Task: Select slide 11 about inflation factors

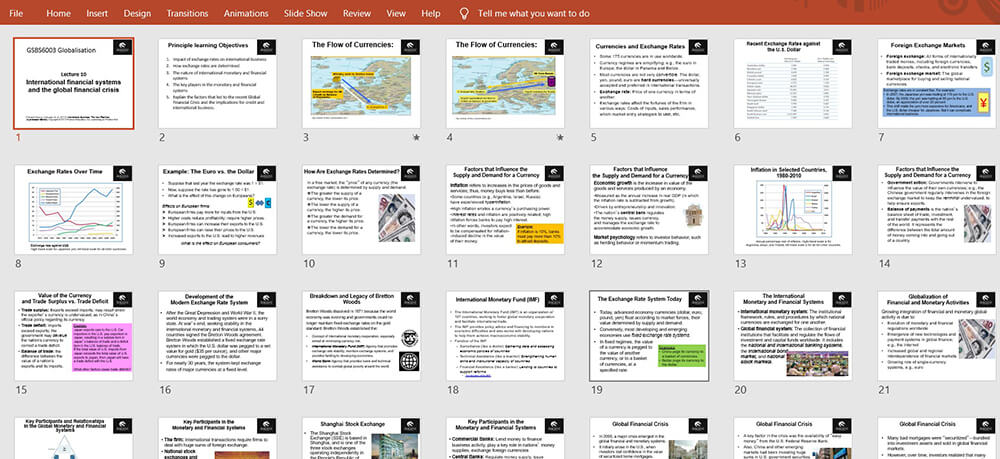Action: [x=505, y=209]
